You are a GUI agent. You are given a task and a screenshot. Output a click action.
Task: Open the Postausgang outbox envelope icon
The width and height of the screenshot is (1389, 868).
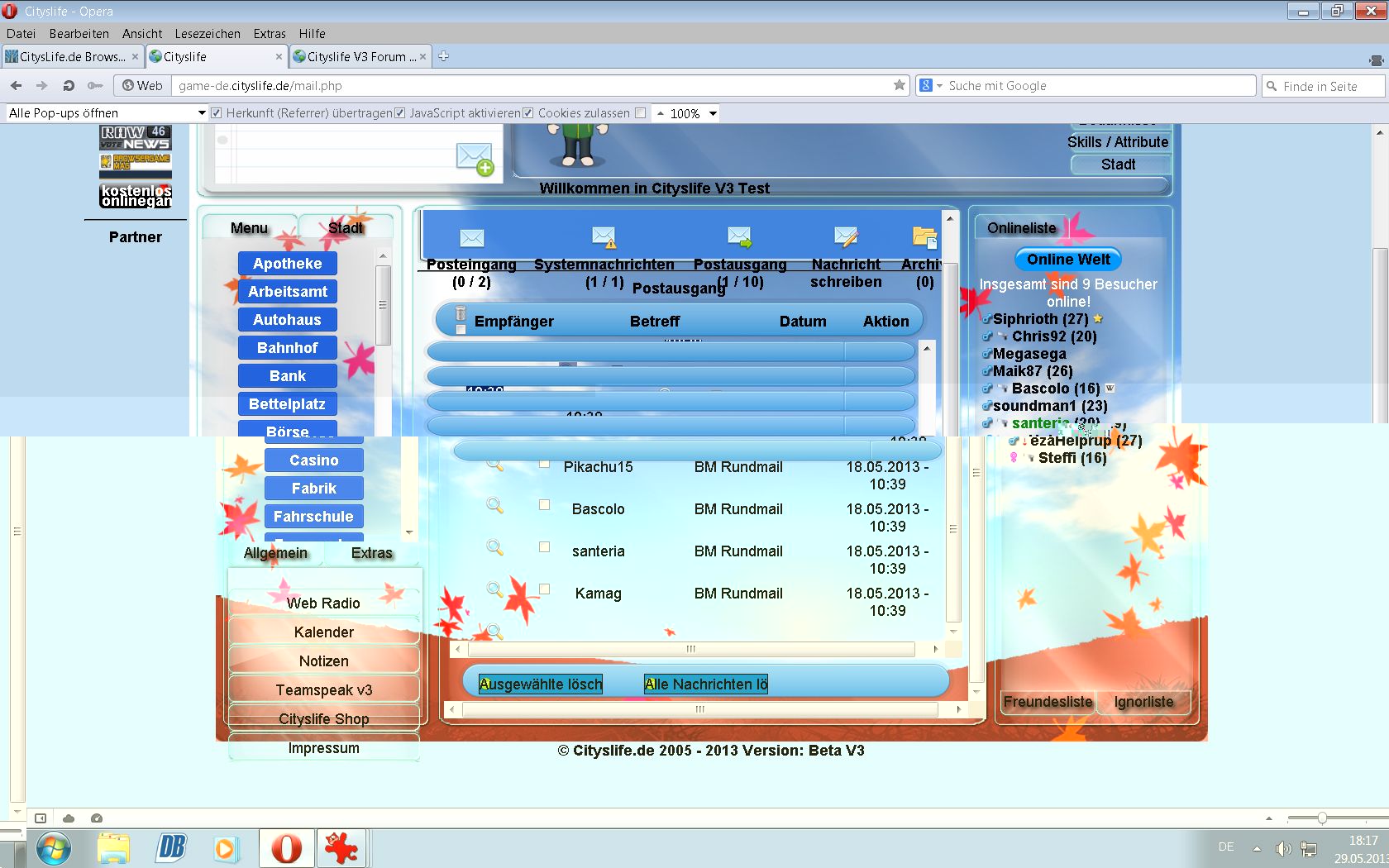739,237
